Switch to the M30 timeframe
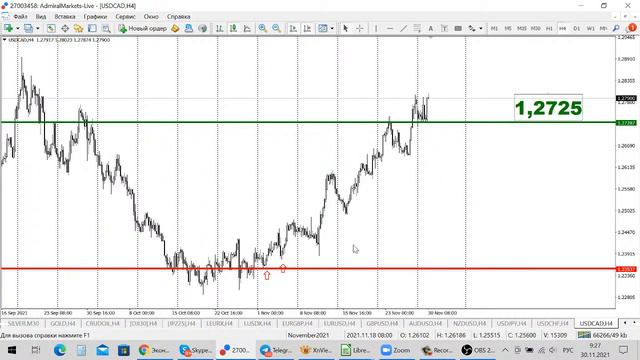640x360 pixels. [536, 28]
